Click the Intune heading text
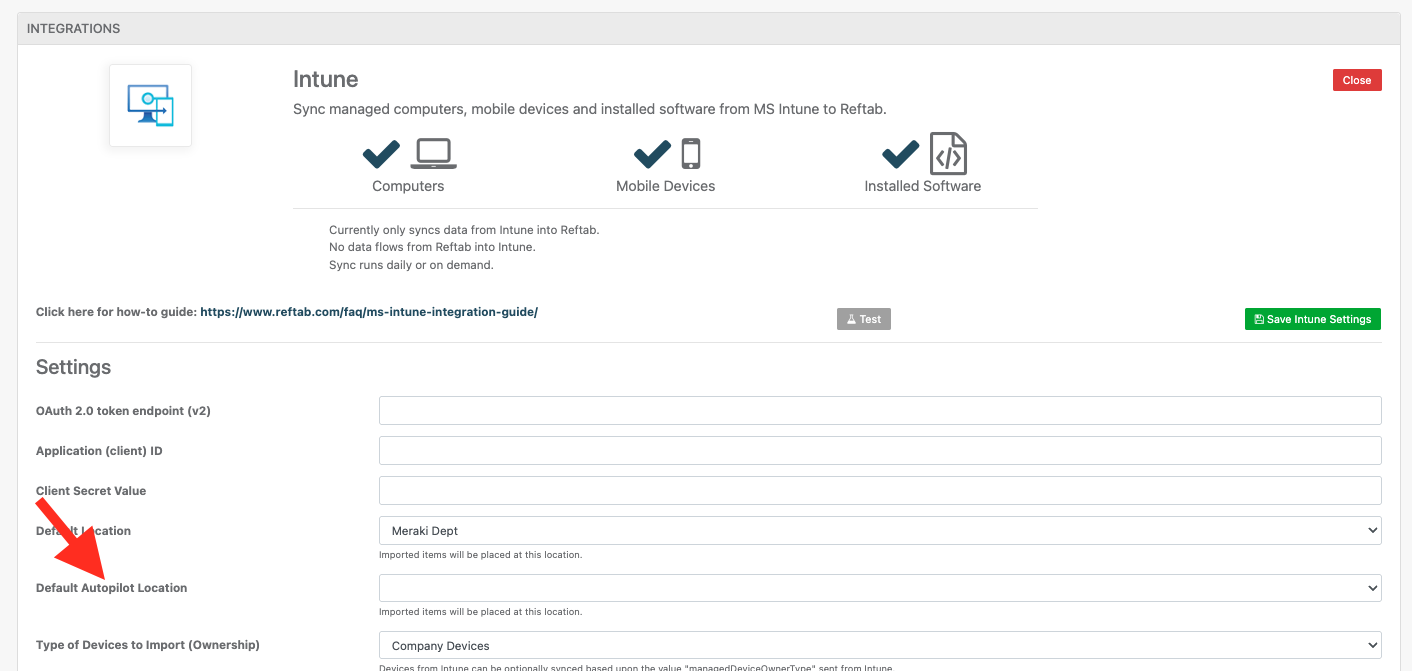Viewport: 1412px width, 671px height. pyautogui.click(x=326, y=79)
